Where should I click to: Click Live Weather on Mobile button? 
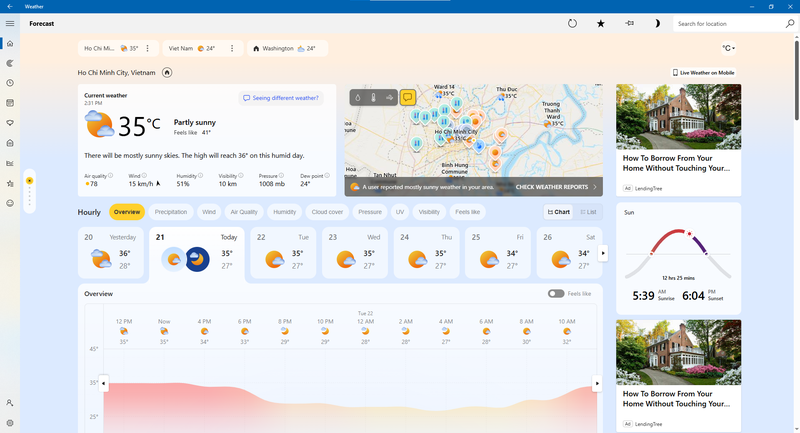click(x=704, y=73)
